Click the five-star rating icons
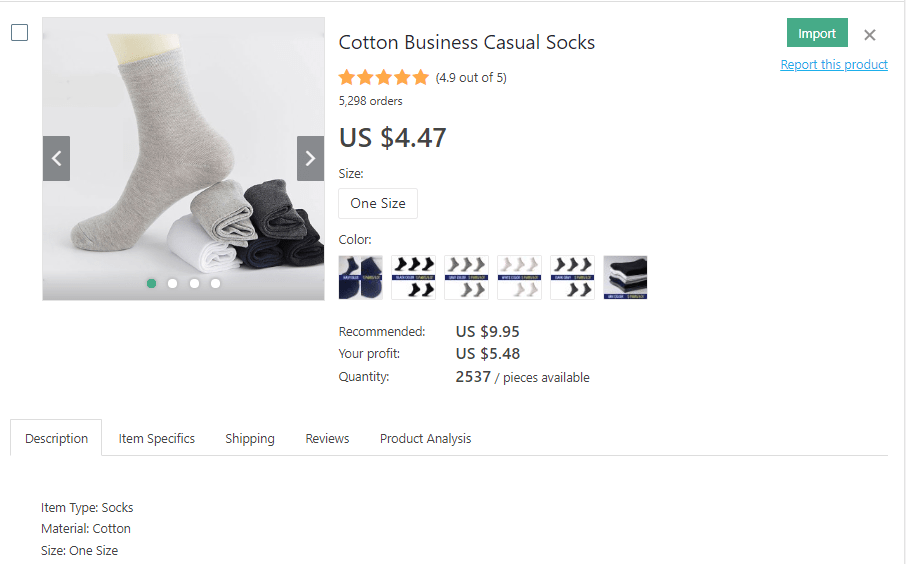Image resolution: width=906 pixels, height=564 pixels. [x=384, y=78]
